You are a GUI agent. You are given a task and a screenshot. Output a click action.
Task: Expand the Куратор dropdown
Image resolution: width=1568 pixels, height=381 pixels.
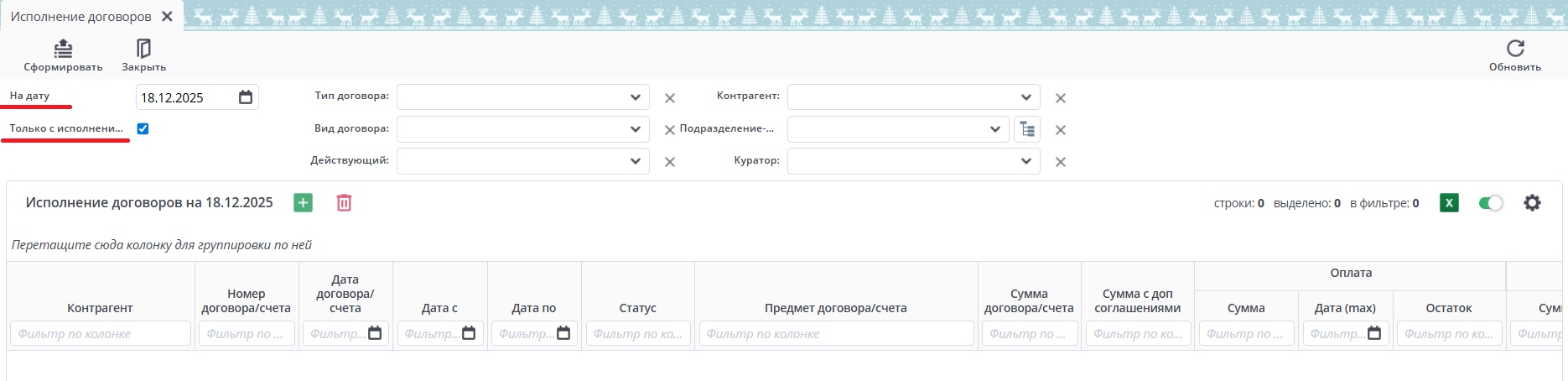pos(1026,161)
